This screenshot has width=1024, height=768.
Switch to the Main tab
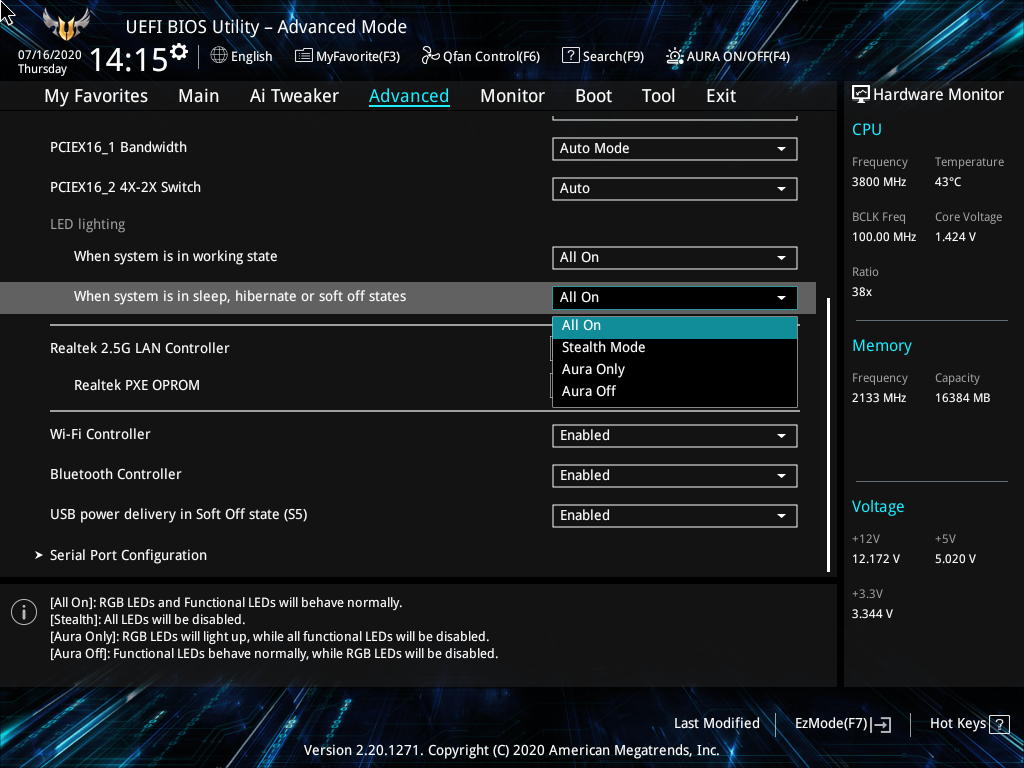(199, 96)
